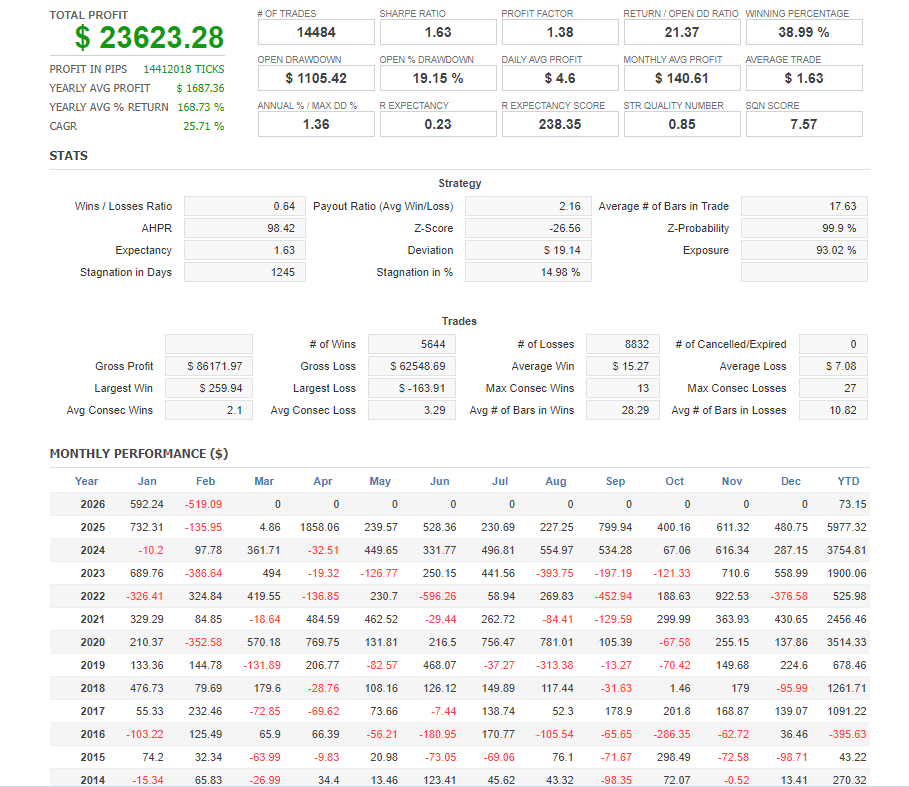Select the Open Drawdown value $1105.42
The image size is (909, 787).
316,78
